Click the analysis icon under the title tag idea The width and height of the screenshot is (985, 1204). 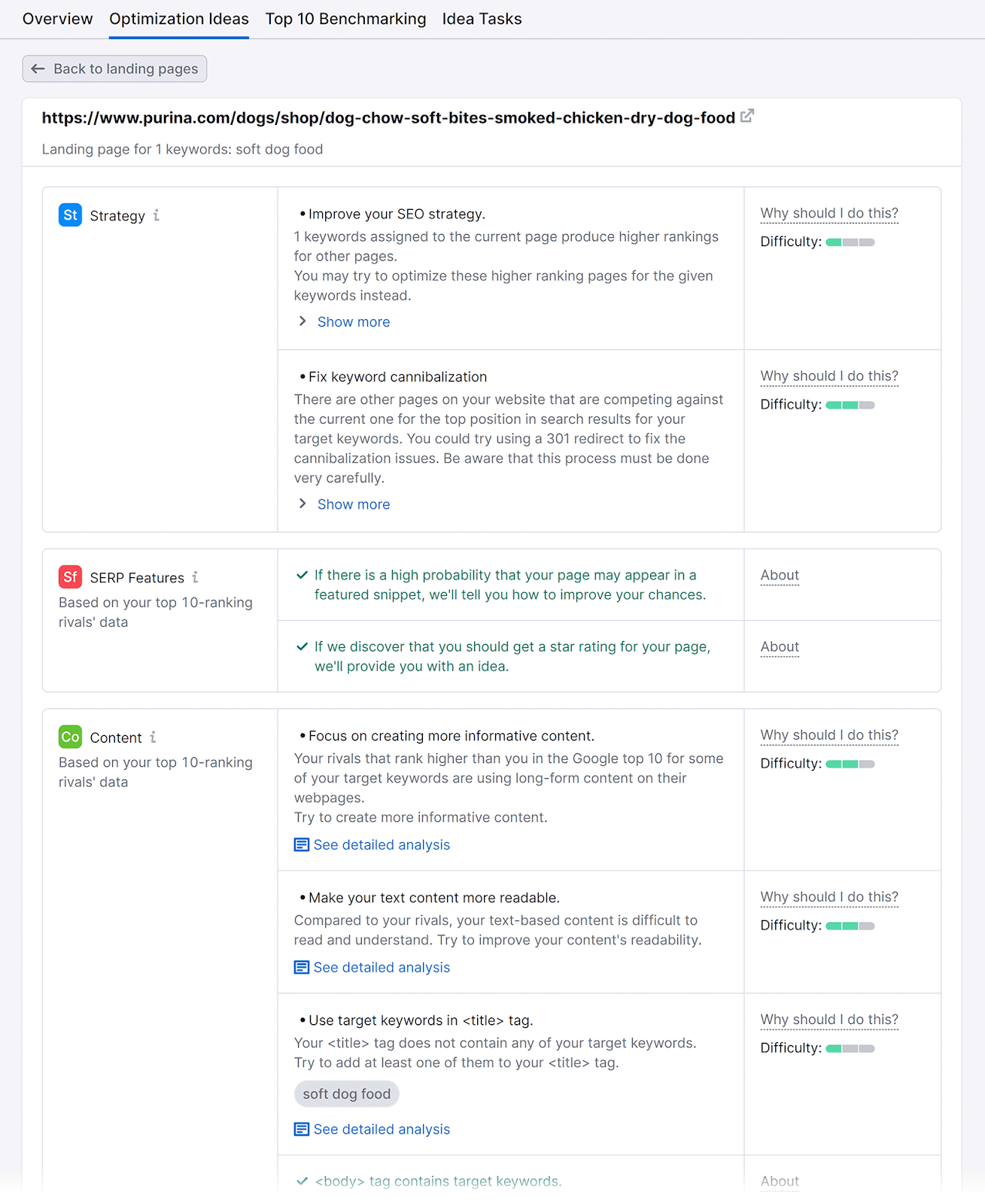point(301,1129)
